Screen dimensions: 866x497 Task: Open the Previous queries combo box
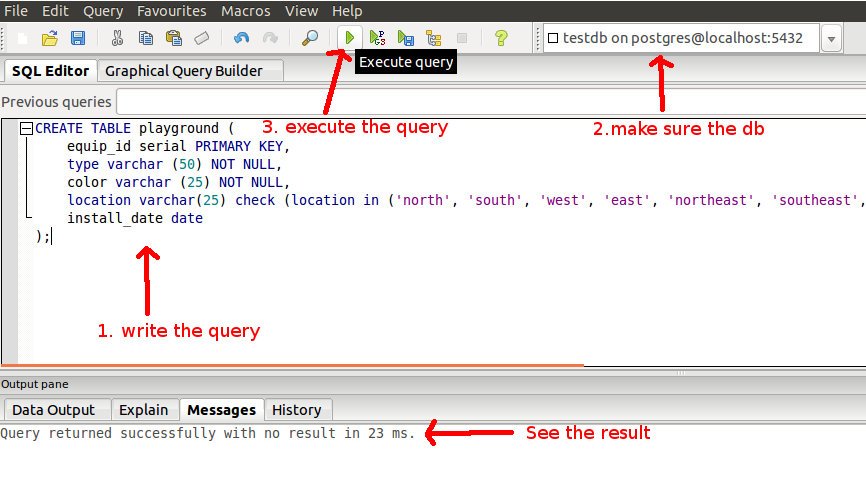(490, 101)
